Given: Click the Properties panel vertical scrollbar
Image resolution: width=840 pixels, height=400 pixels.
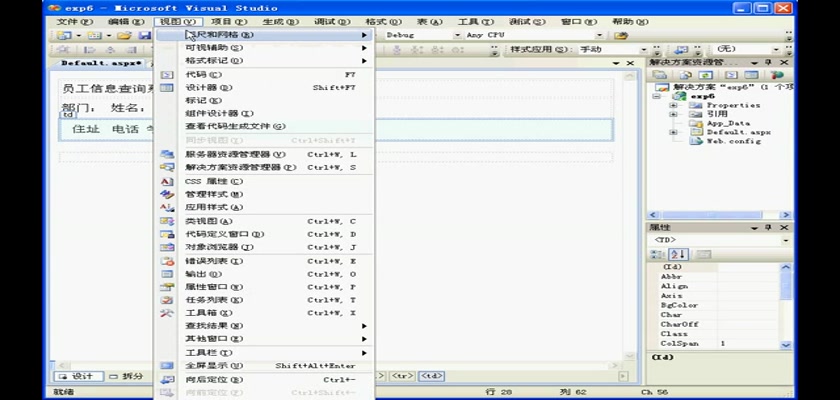Looking at the screenshot, I should coord(786,300).
